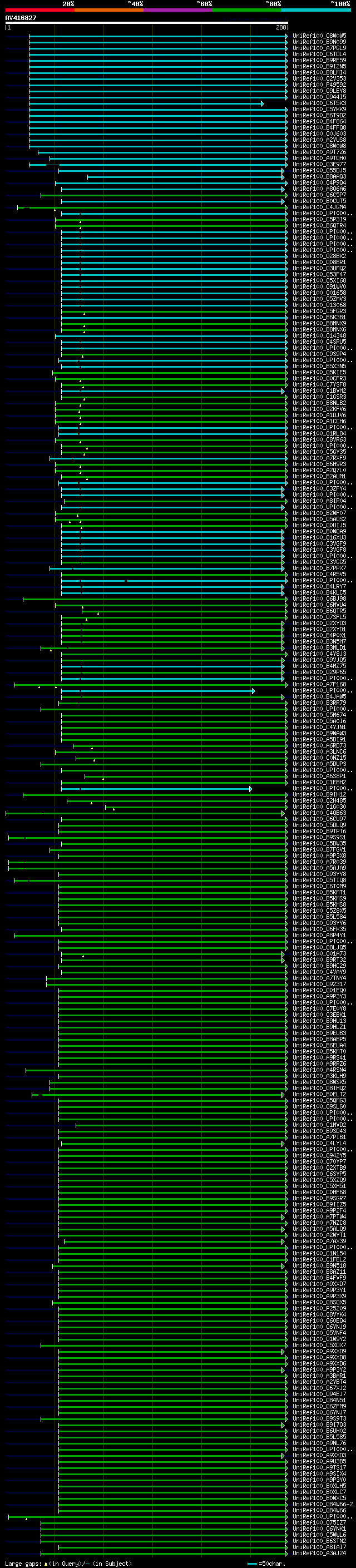Open the UniRef100_C1EBH2 entry
The image size is (356, 1568).
pyautogui.click(x=319, y=782)
